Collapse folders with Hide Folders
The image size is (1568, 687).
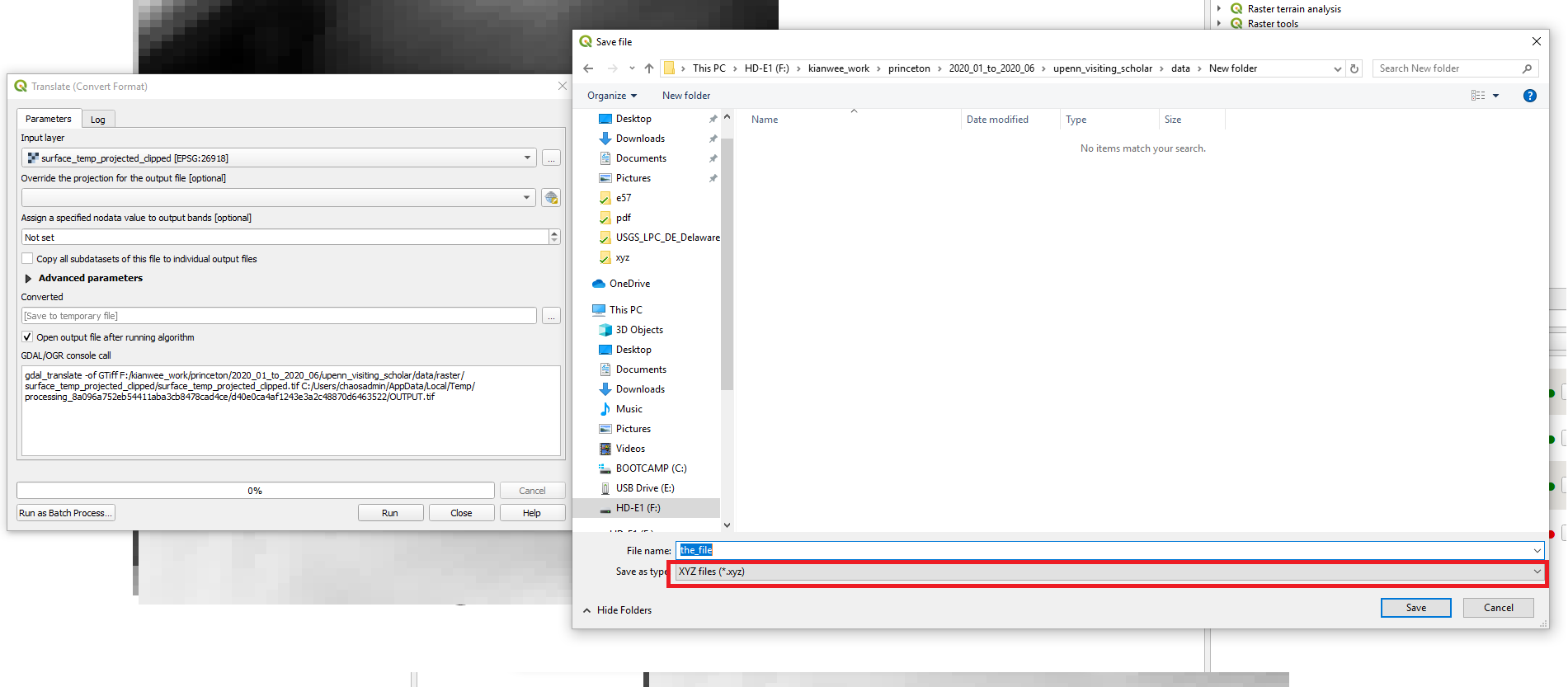click(x=617, y=610)
